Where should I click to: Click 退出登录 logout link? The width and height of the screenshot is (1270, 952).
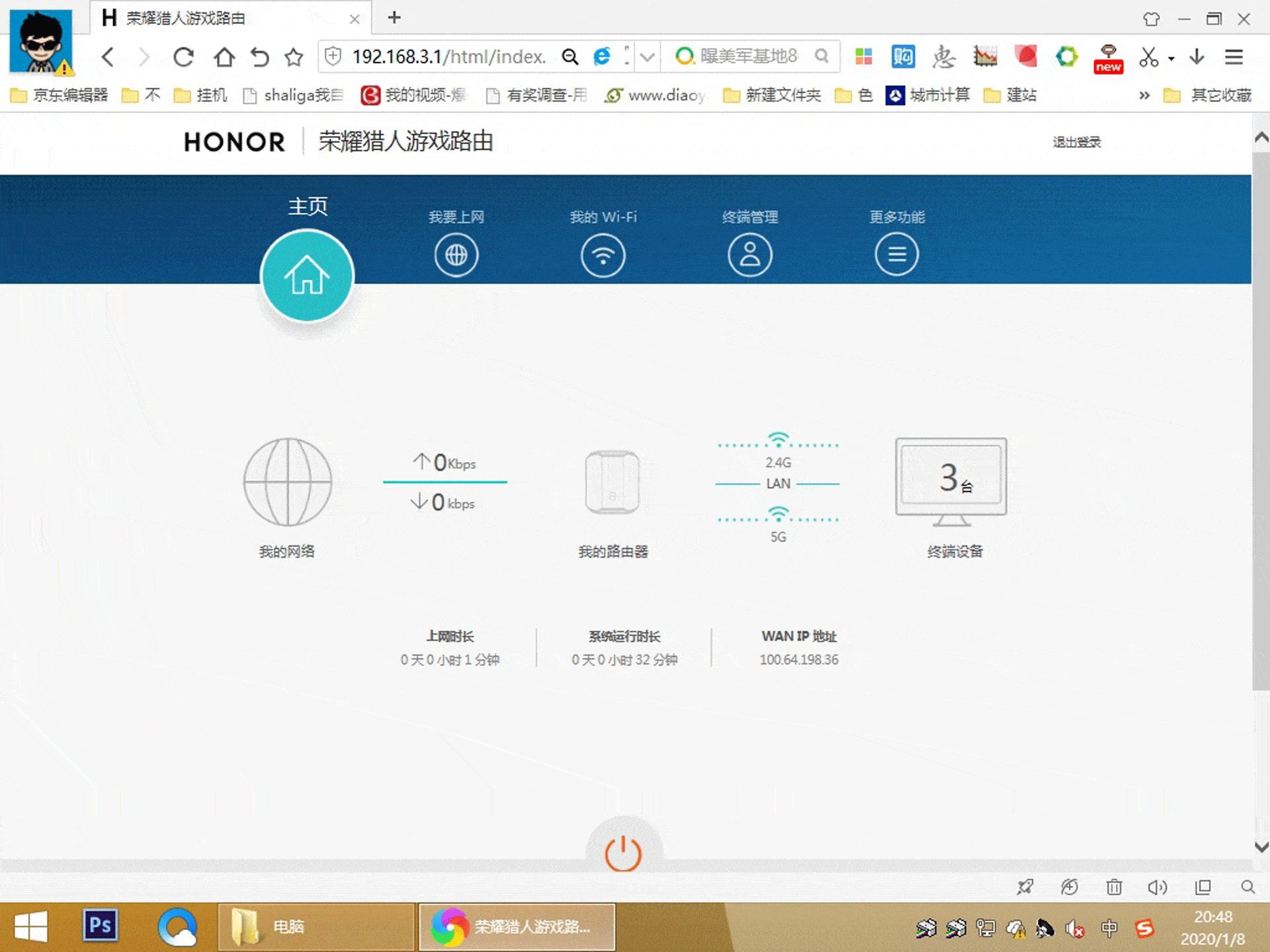click(x=1077, y=142)
